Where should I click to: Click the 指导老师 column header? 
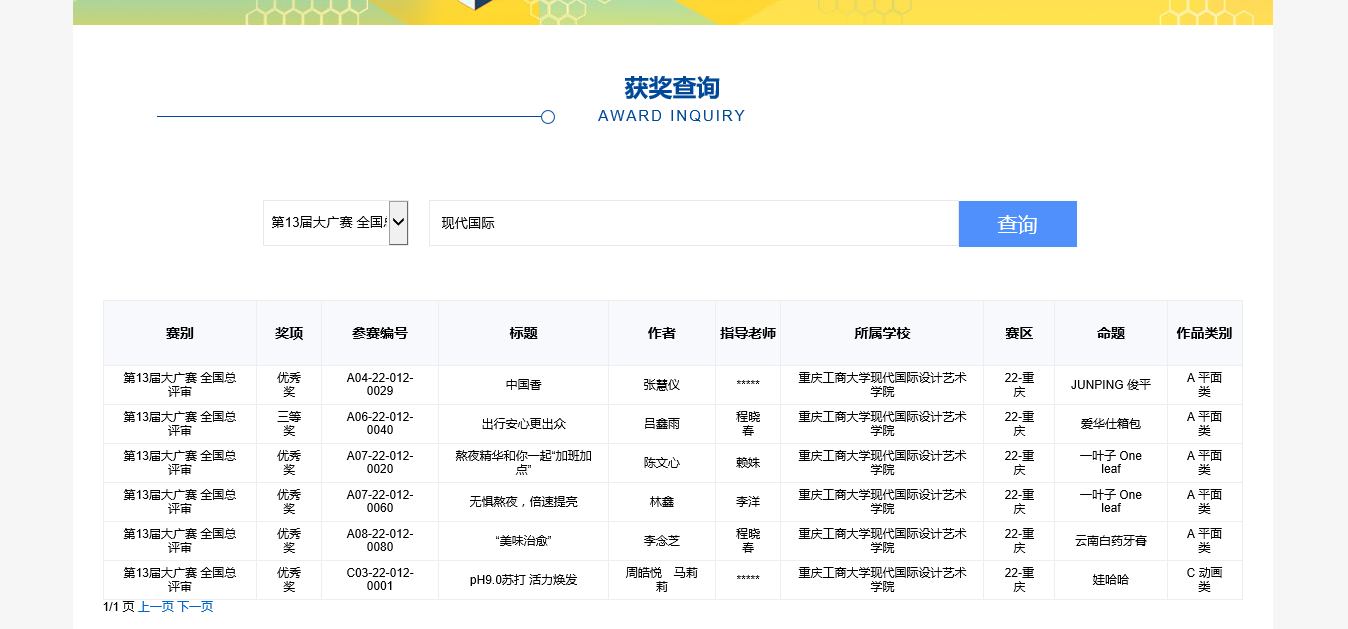(748, 333)
